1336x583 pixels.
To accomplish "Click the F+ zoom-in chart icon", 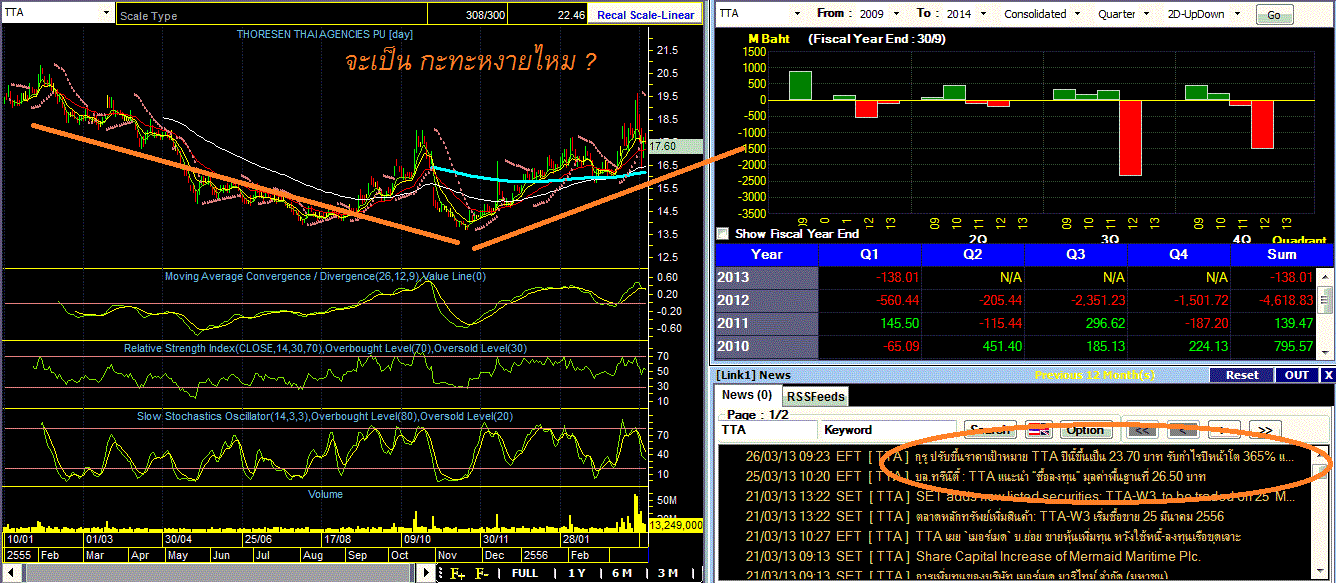I will [x=458, y=574].
